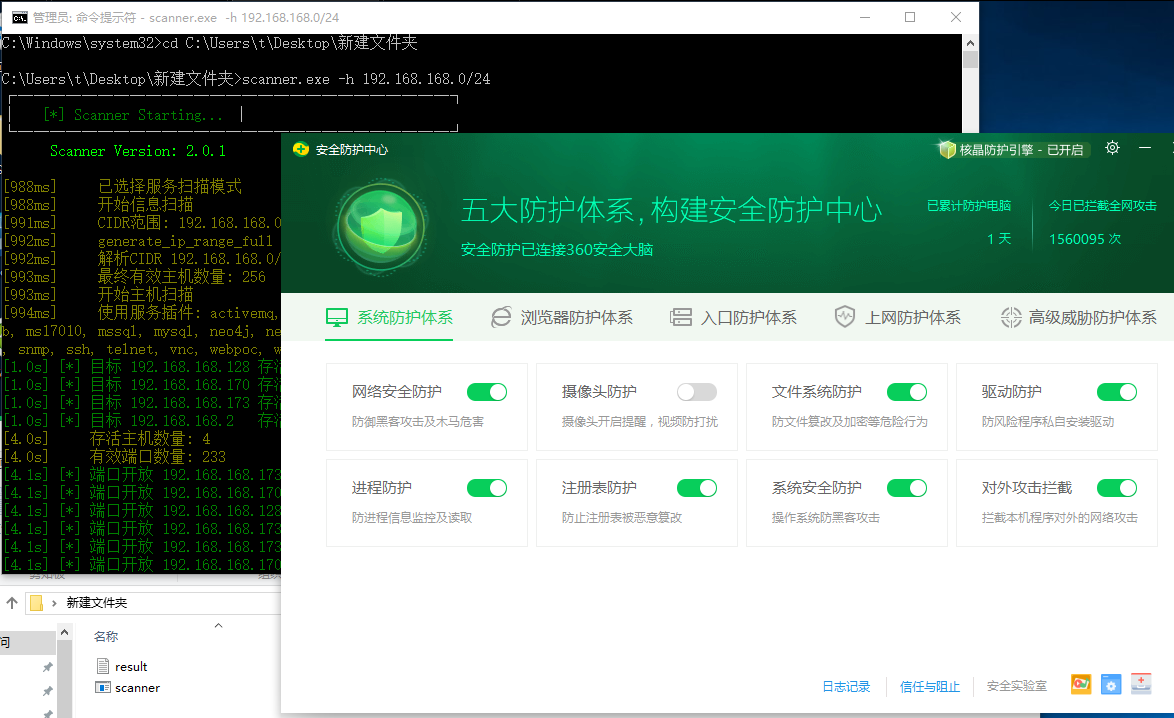
Task: Select the 系统防护体系 tab
Action: click(x=389, y=317)
